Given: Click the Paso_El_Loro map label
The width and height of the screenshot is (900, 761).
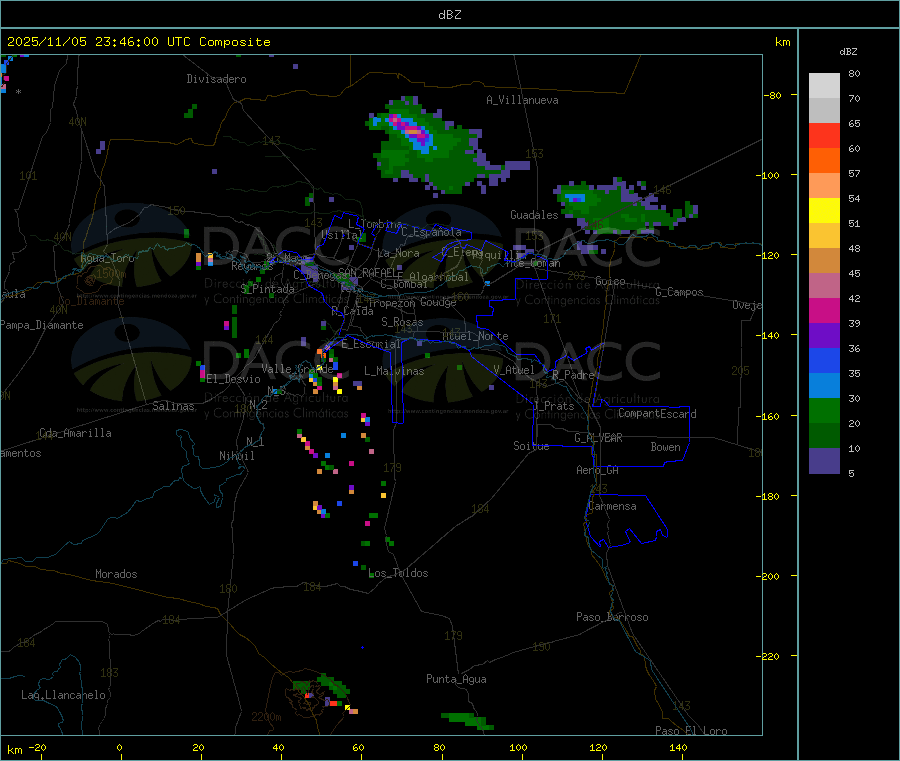Looking at the screenshot, I should pos(692,731).
